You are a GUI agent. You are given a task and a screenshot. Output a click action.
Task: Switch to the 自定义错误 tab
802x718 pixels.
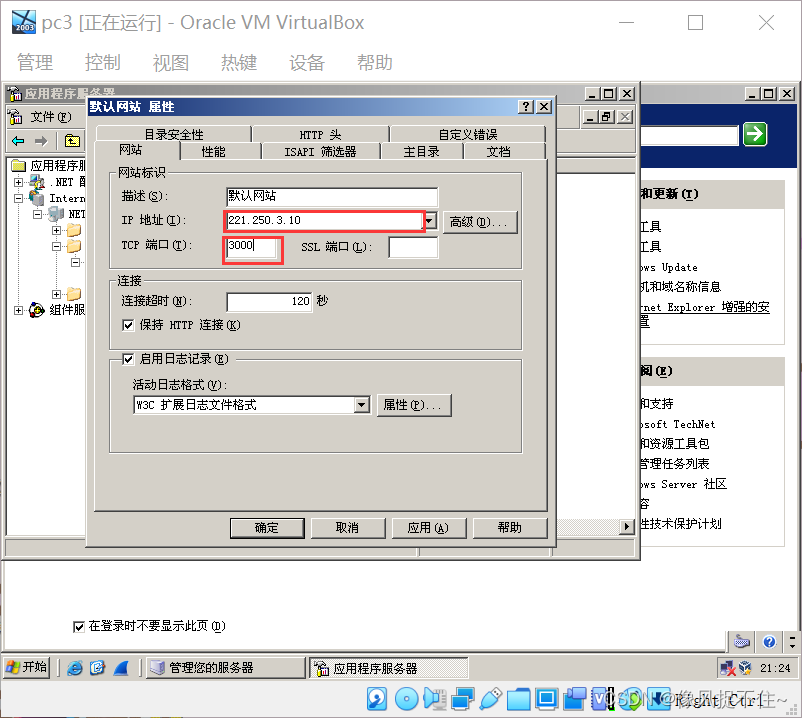pos(467,134)
